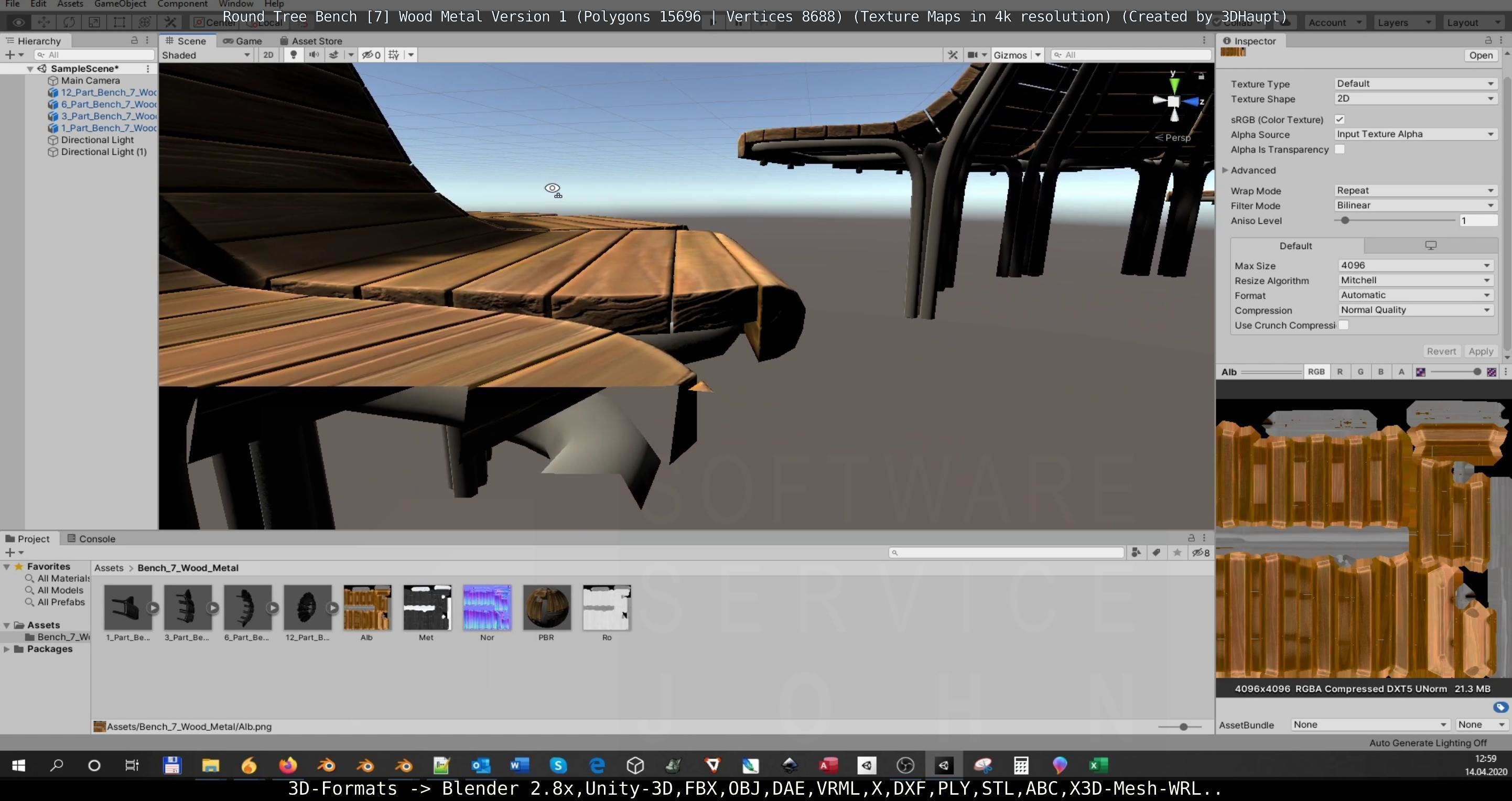Open Shaded draw mode dropdown
Screen dimensions: 1512x801
(207, 55)
